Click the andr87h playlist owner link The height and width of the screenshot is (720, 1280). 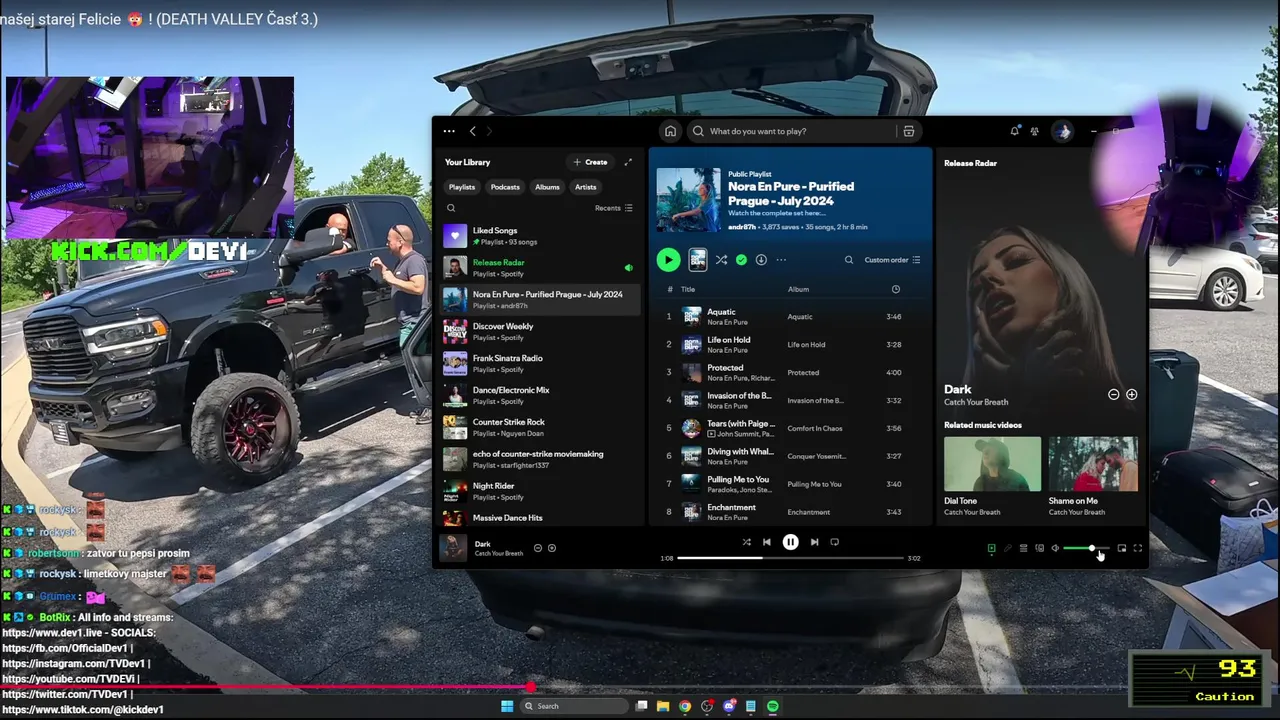743,227
